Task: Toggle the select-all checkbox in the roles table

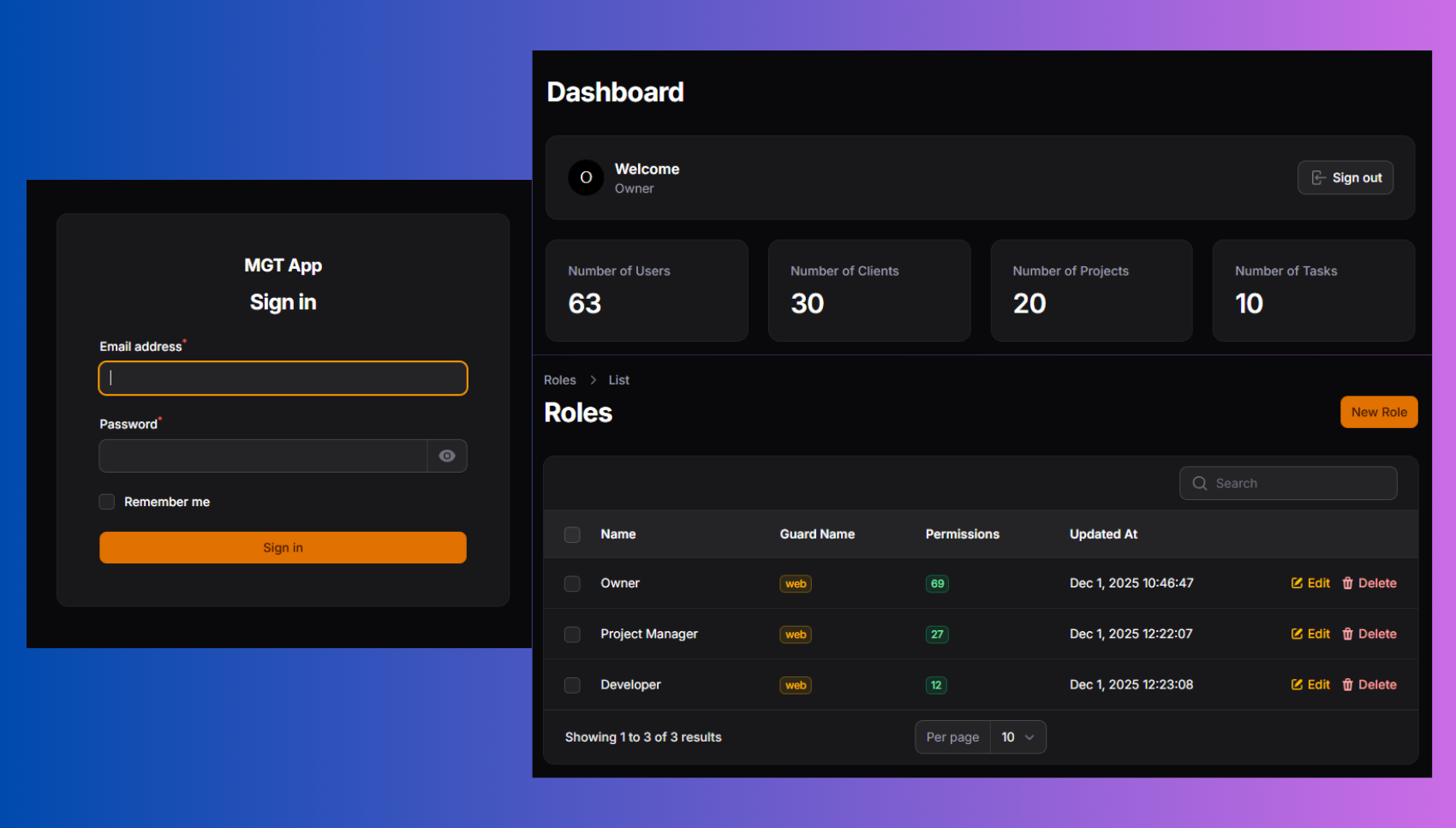Action: (572, 534)
